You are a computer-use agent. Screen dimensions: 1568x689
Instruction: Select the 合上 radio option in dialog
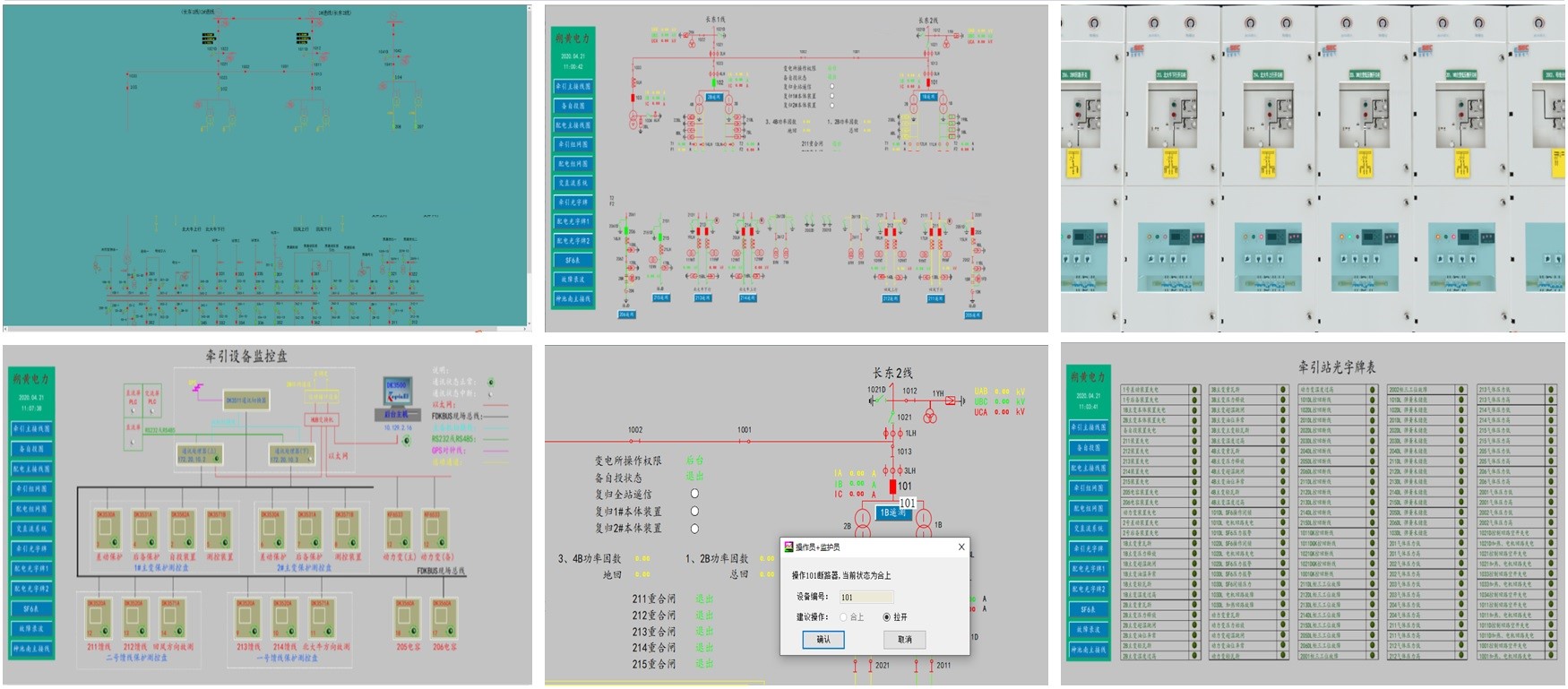pyautogui.click(x=843, y=616)
